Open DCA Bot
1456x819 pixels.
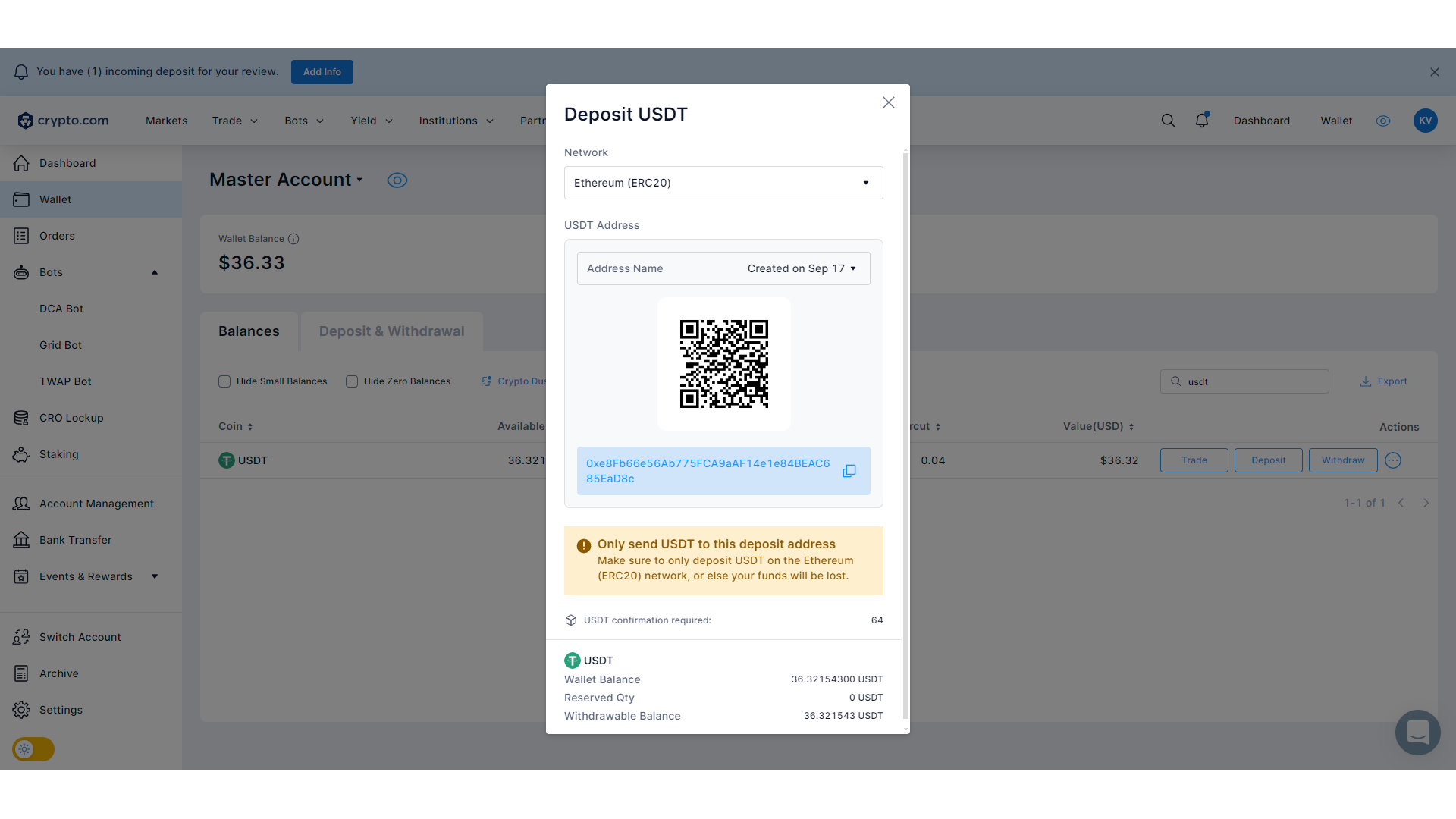61,309
